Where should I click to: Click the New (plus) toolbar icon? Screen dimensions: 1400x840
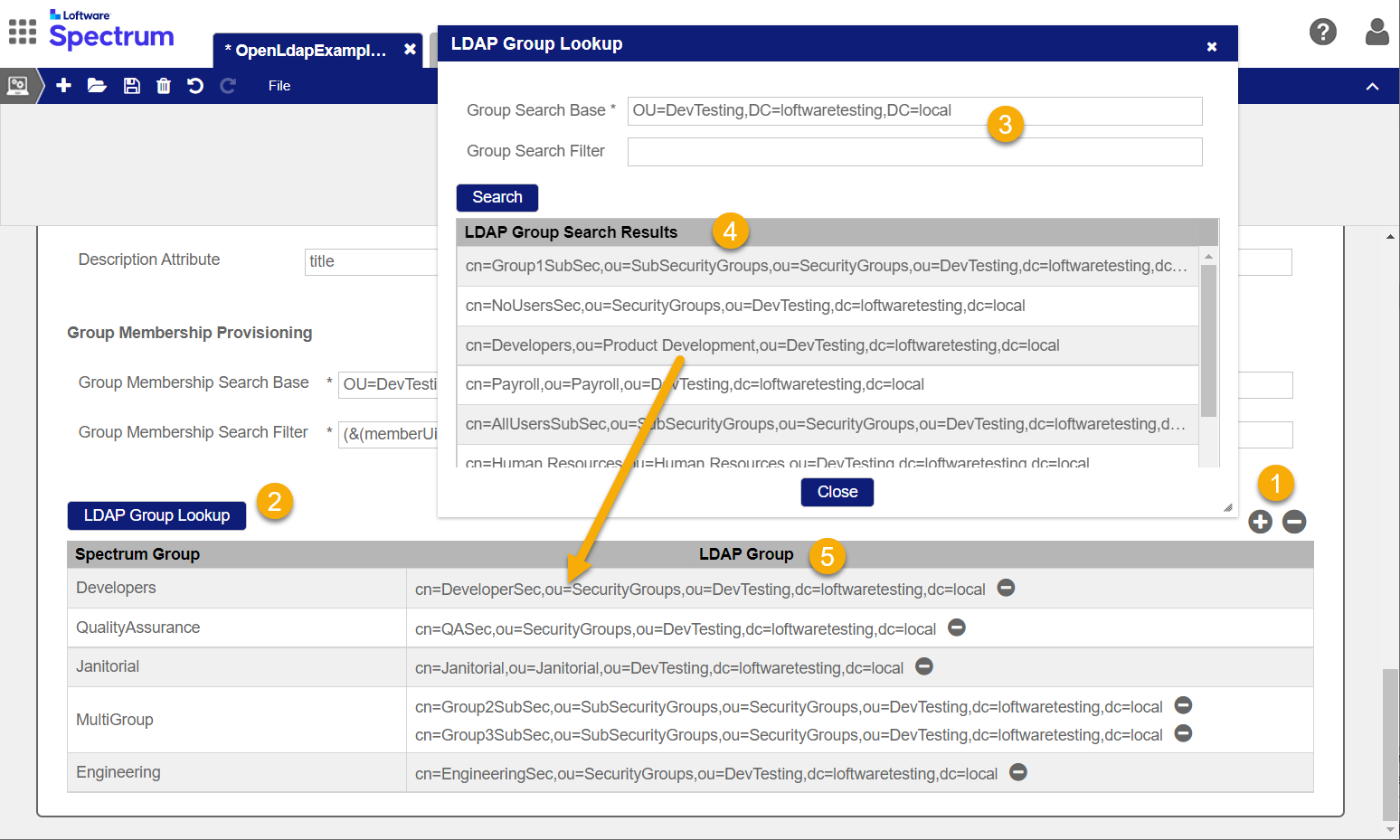pos(63,85)
